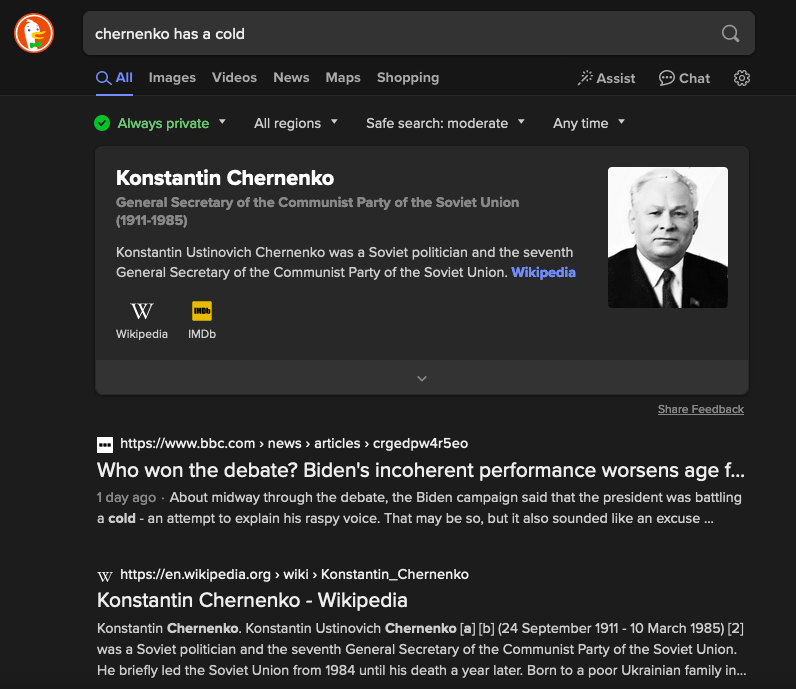Click the green Always private checkmark icon

(102, 123)
